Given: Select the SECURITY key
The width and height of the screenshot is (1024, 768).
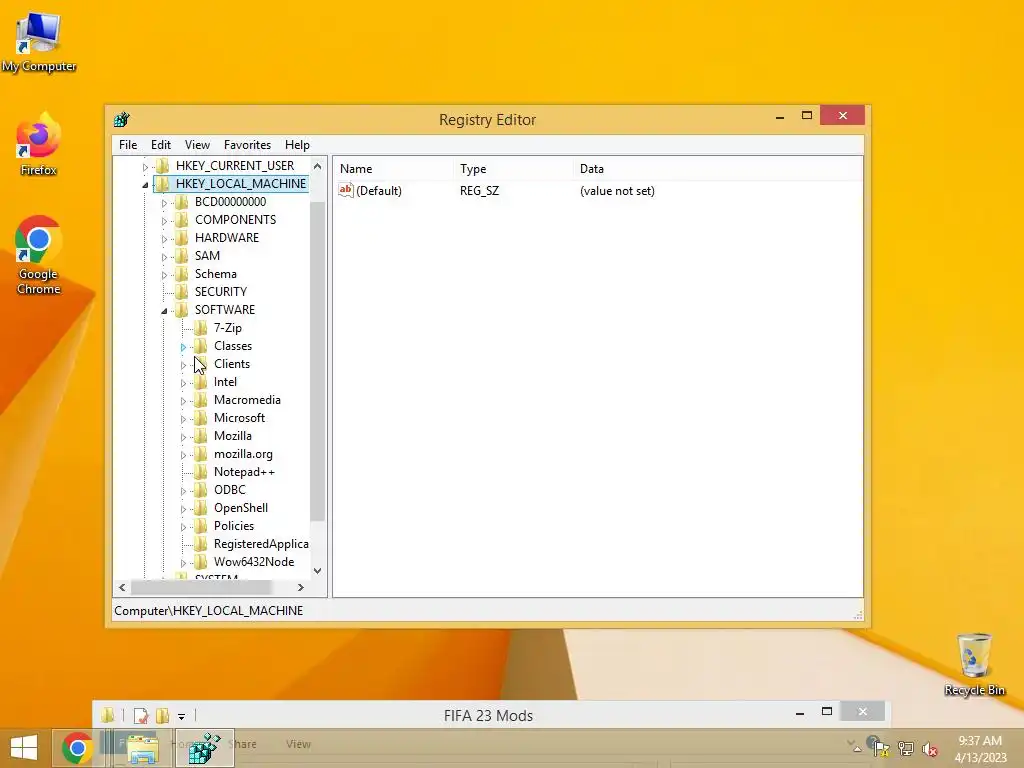Looking at the screenshot, I should pos(221,292).
